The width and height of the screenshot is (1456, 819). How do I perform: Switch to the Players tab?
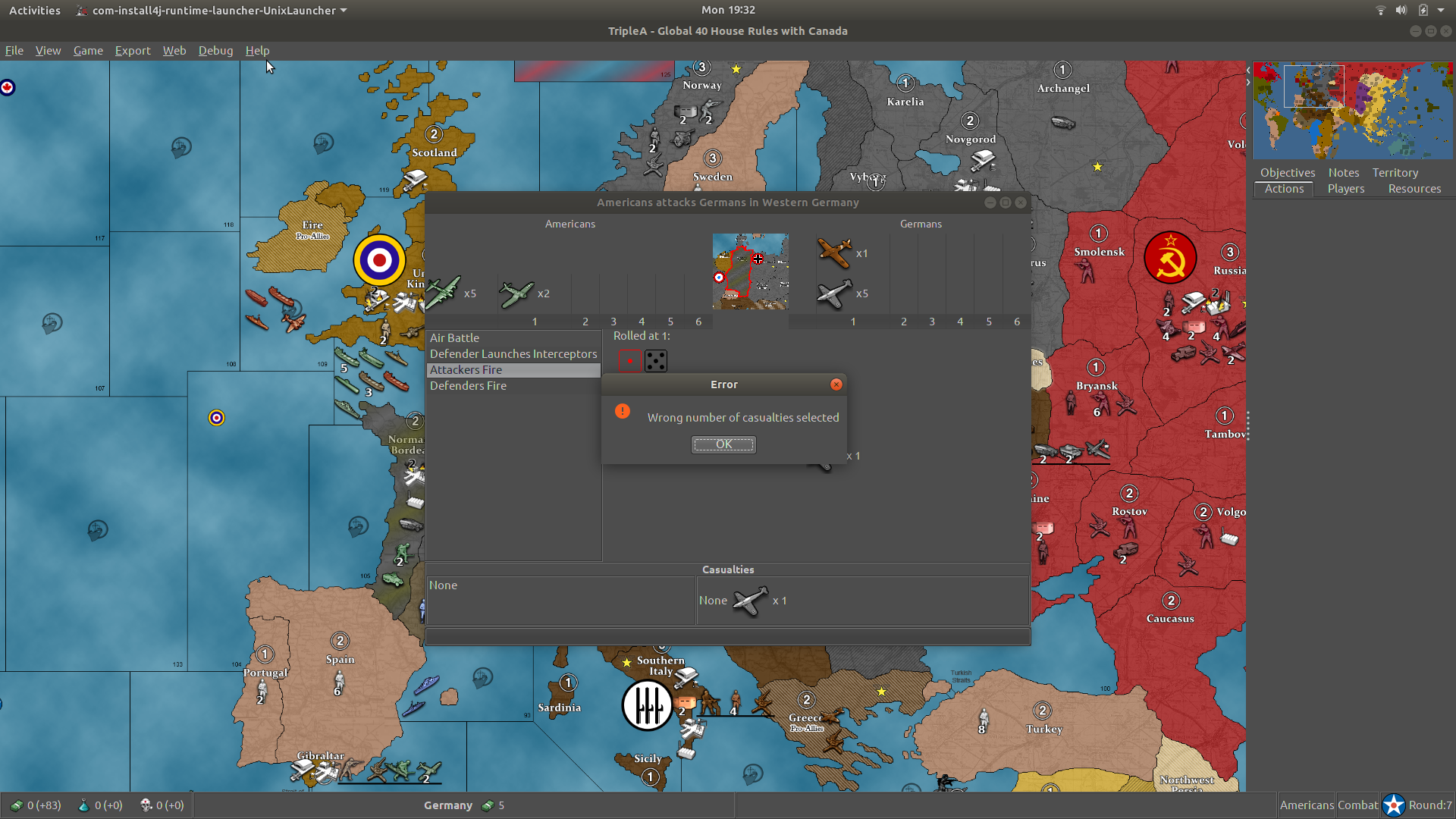point(1346,189)
